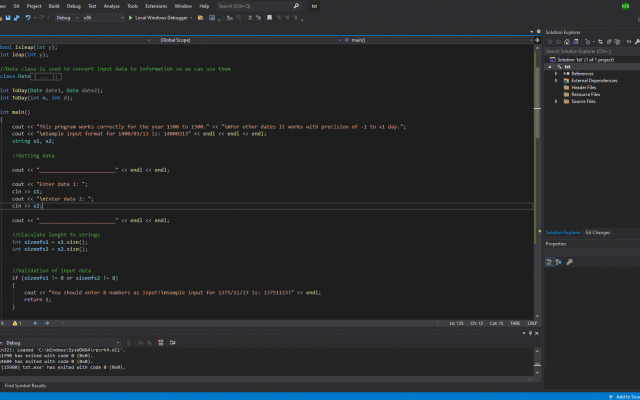
Task: Click the Show All Files icon
Action: [x=617, y=42]
